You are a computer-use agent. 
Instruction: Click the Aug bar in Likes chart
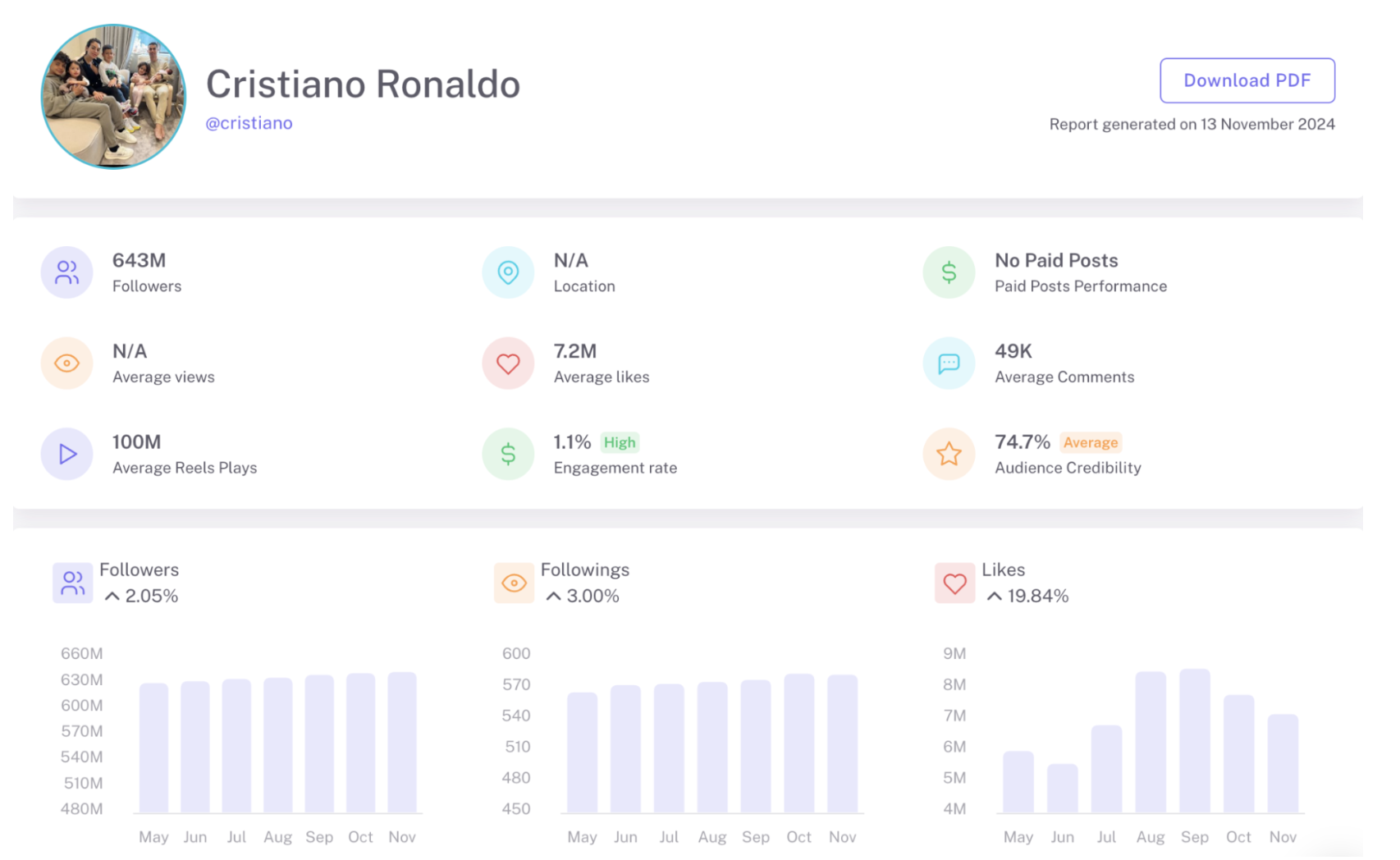(x=1151, y=743)
